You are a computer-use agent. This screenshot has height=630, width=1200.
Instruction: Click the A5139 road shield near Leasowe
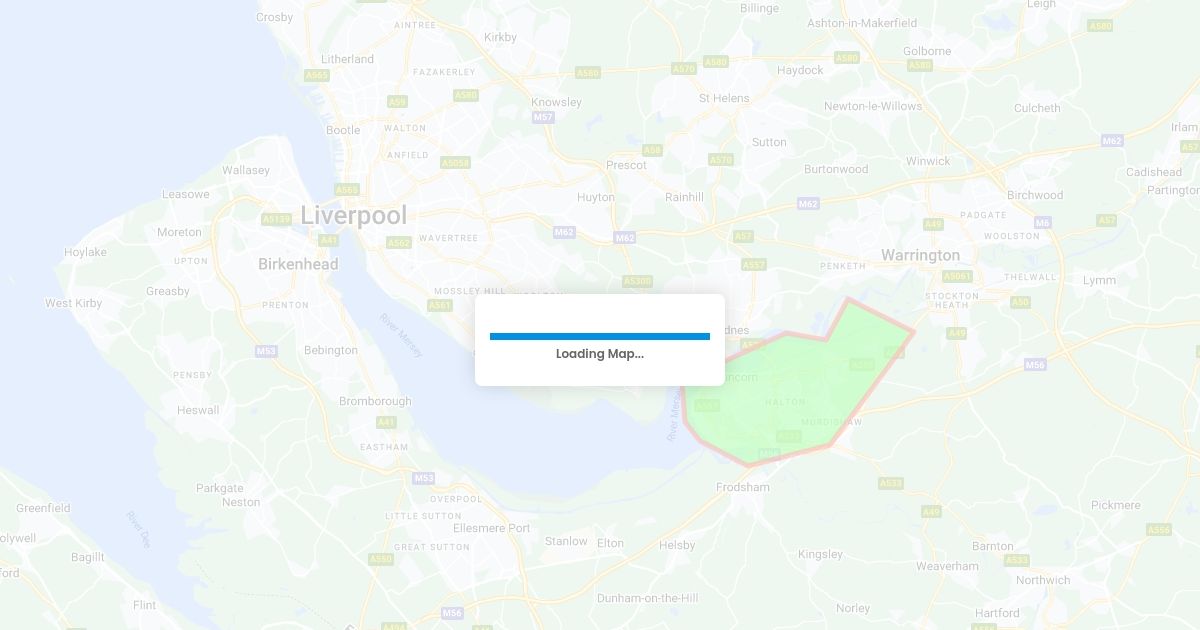click(276, 219)
